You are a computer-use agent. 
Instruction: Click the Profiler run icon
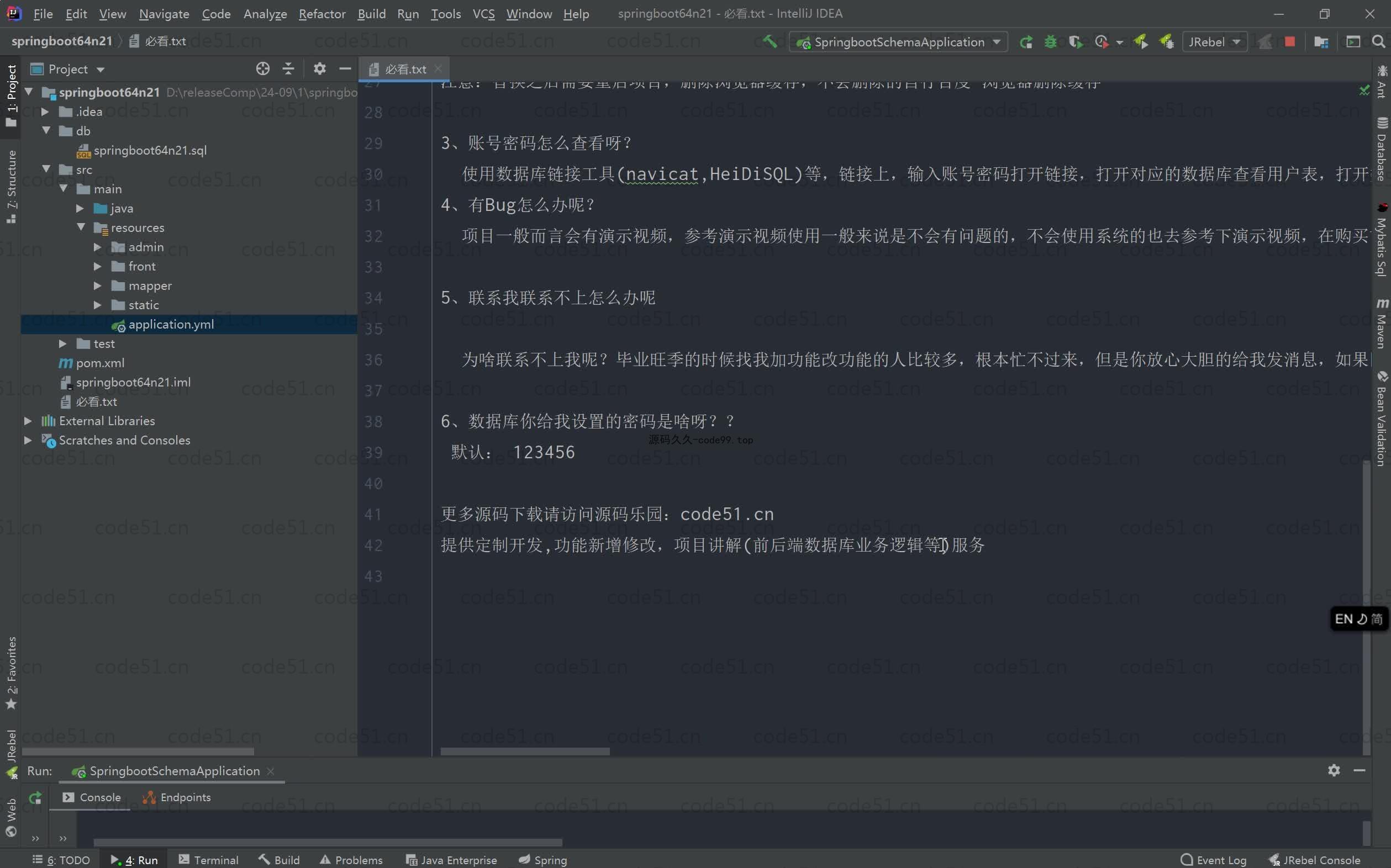(1101, 42)
